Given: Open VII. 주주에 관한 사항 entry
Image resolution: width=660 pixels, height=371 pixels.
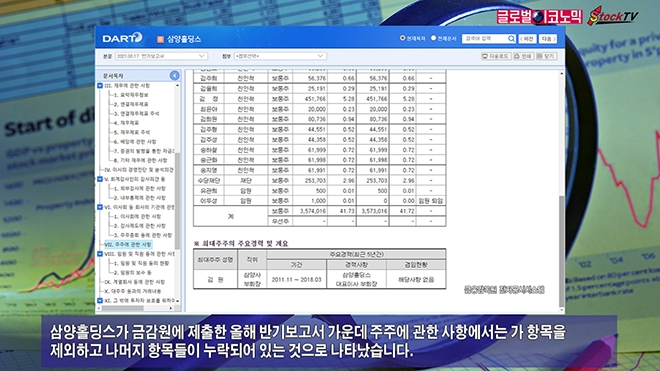Looking at the screenshot, I should point(128,244).
